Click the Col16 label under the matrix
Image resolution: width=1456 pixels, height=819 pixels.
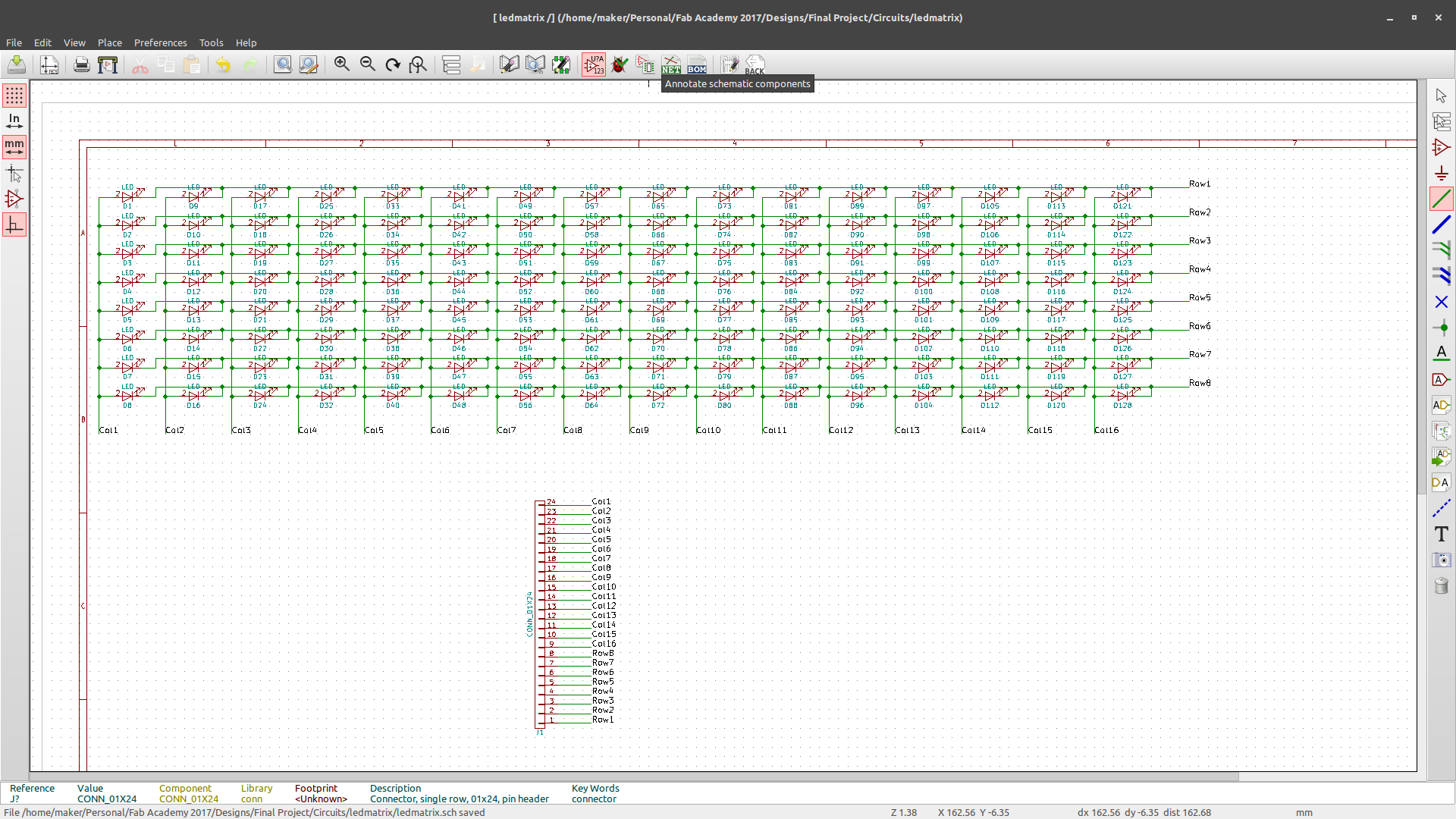tap(1106, 430)
